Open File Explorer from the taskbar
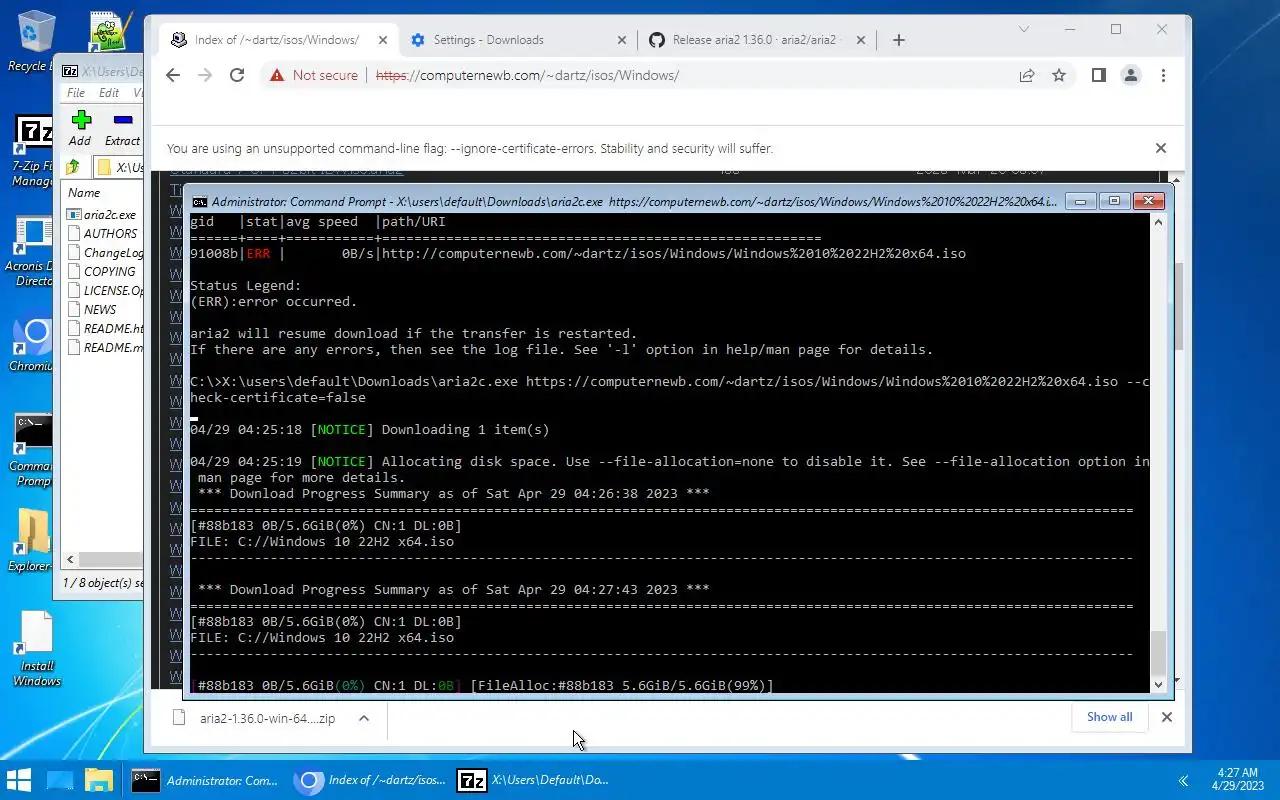Viewport: 1280px width, 800px height. (x=99, y=780)
